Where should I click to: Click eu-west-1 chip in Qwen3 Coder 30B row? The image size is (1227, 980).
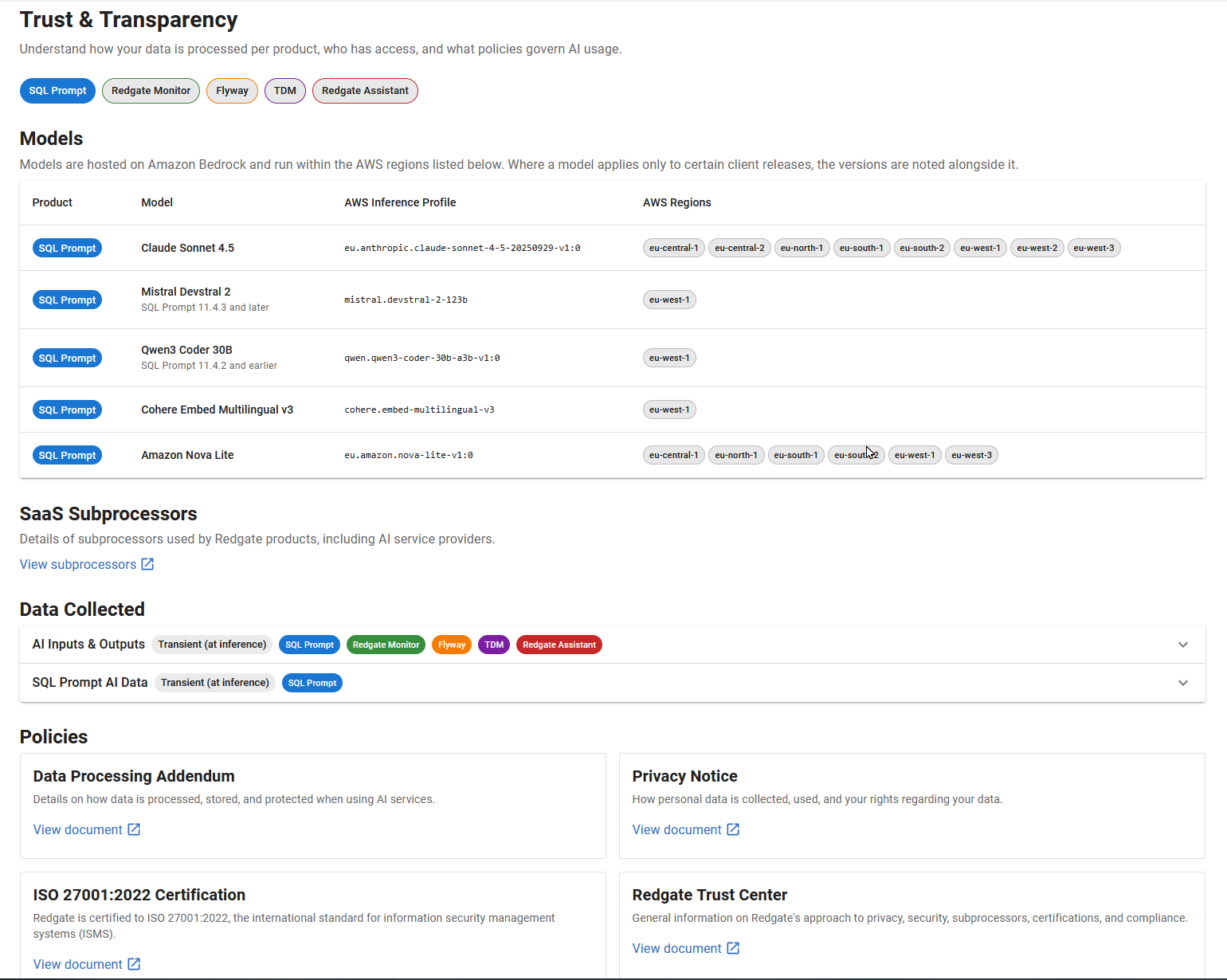tap(669, 358)
